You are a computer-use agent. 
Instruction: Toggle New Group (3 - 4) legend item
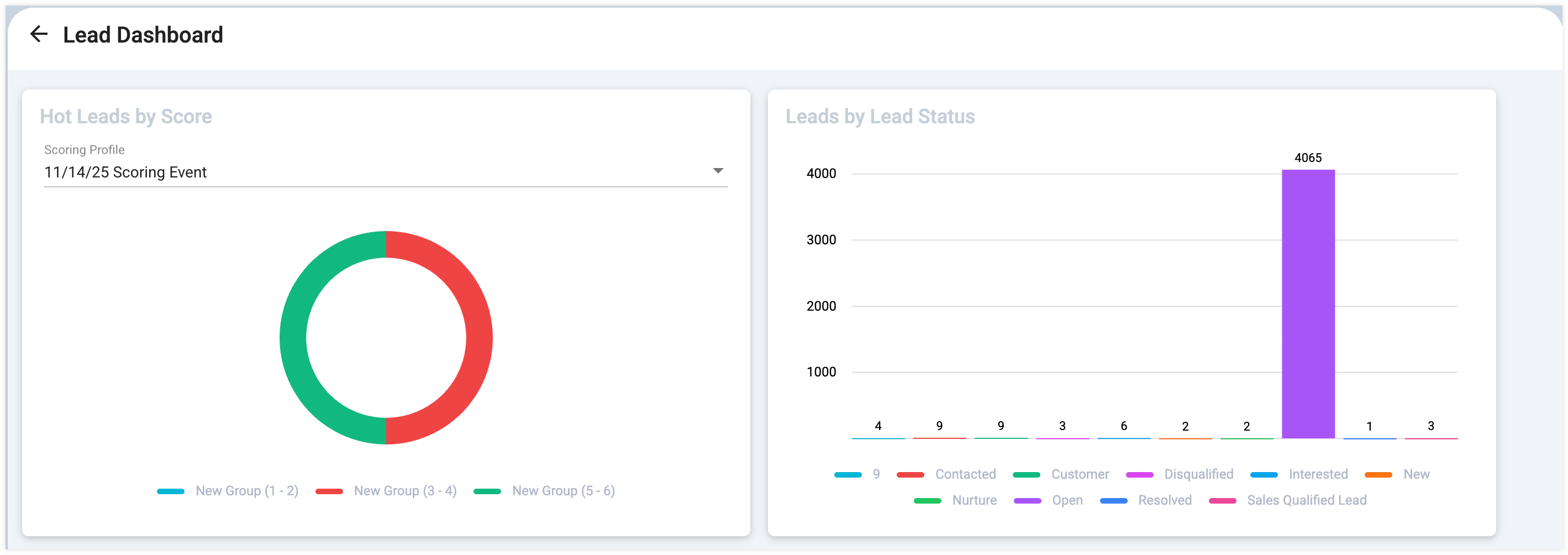(386, 490)
